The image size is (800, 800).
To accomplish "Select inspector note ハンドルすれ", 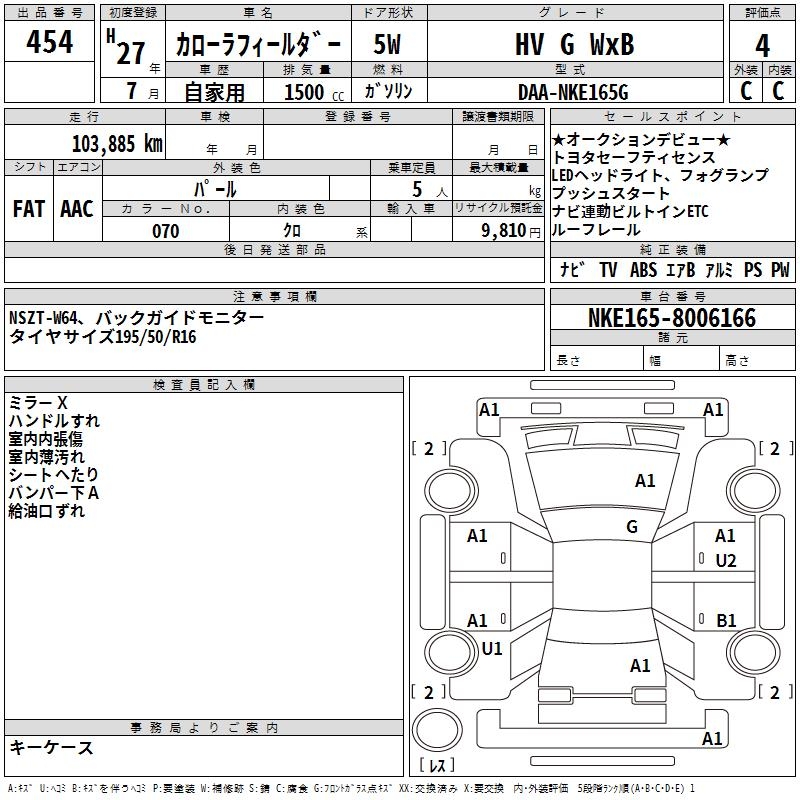I will point(54,421).
